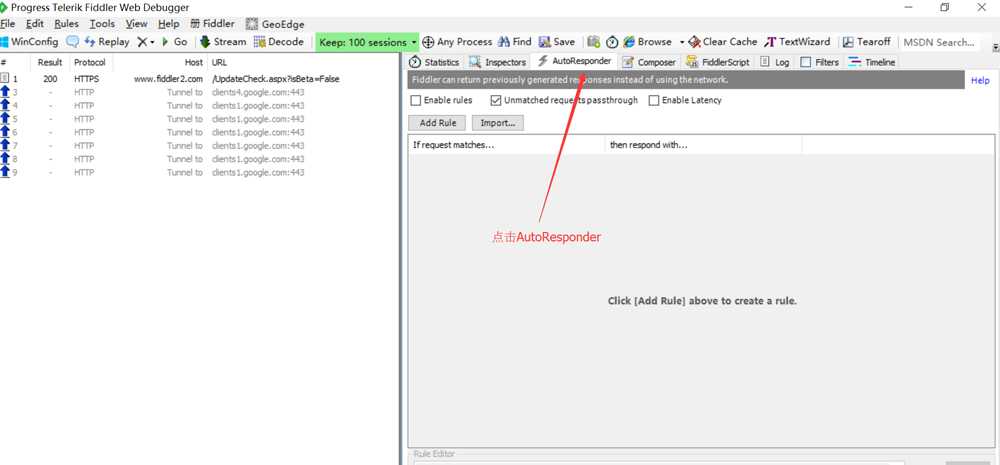Open the View menu
The width and height of the screenshot is (1000, 465).
[136, 24]
